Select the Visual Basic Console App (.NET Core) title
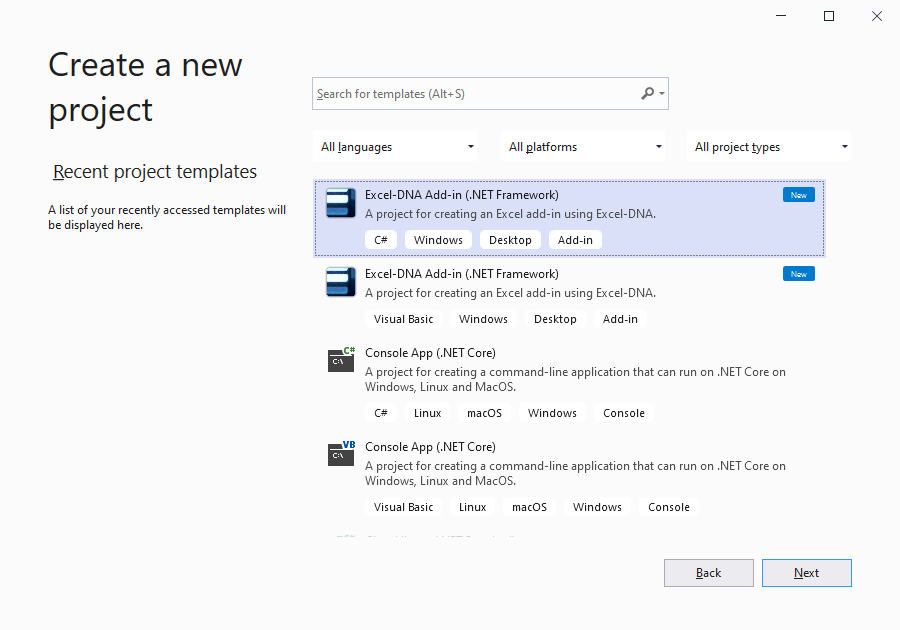The width and height of the screenshot is (900, 630). 430,447
